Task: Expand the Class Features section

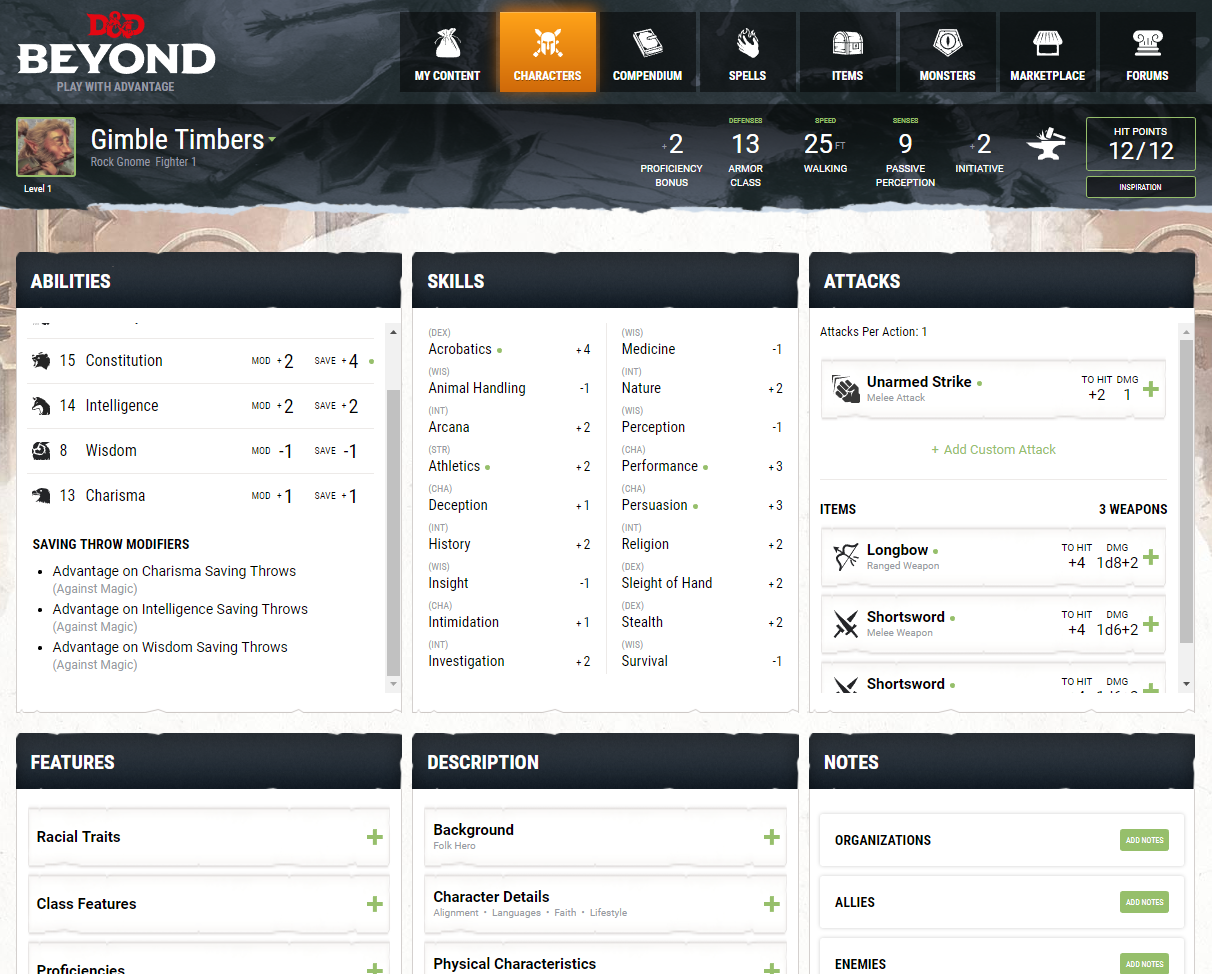Action: 375,904
